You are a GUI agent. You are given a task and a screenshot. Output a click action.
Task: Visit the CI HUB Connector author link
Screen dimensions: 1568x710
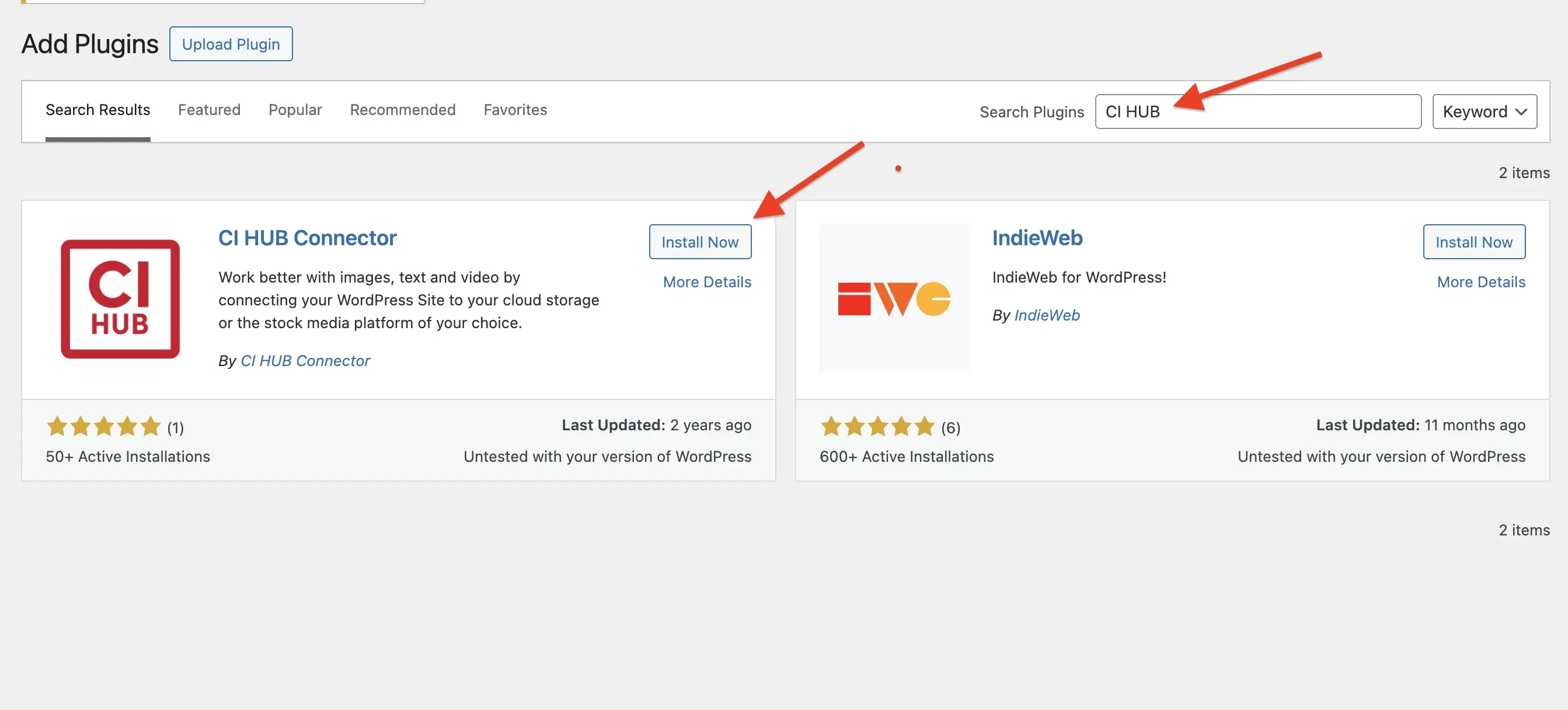305,360
